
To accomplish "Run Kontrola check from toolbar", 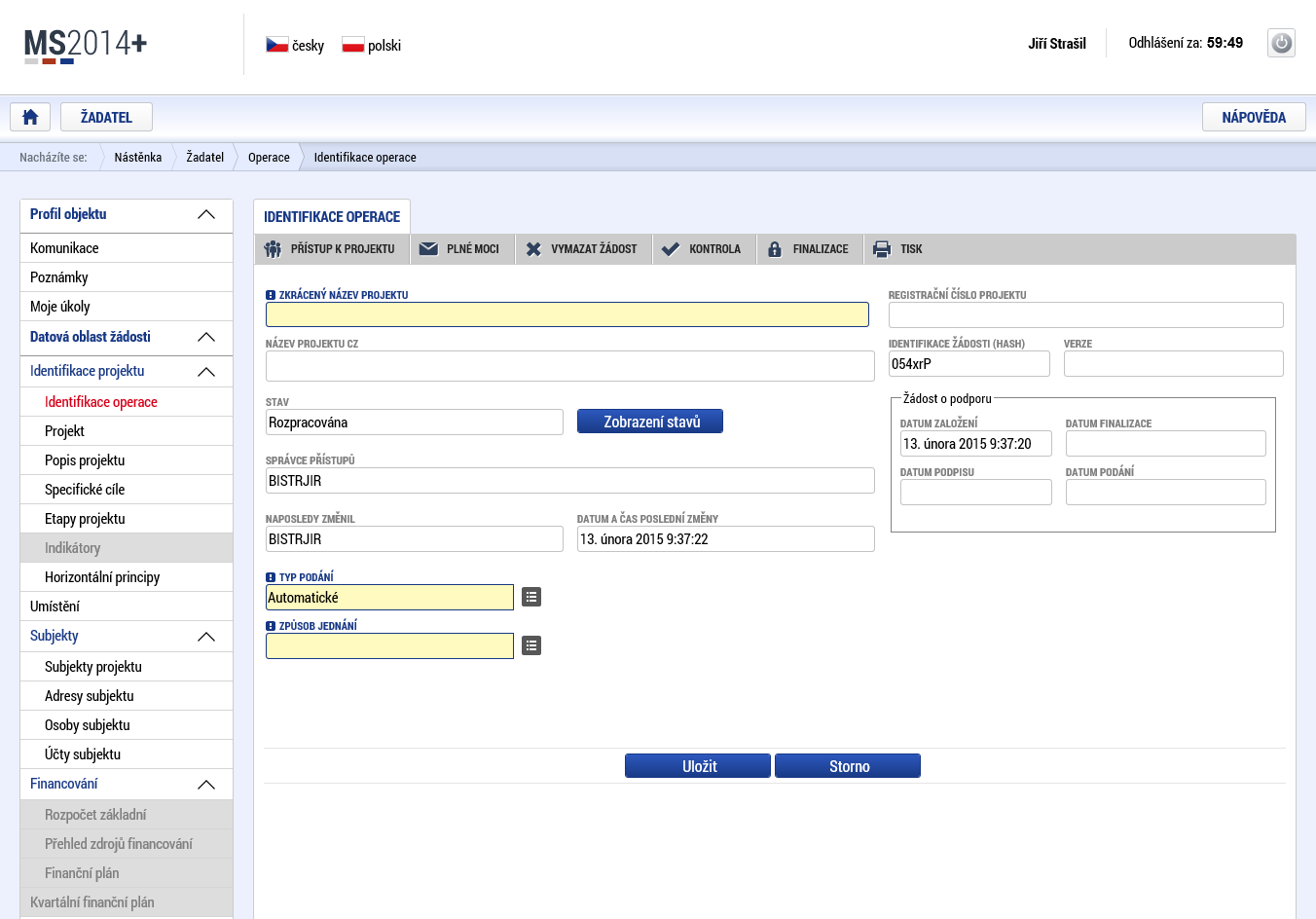I will [704, 249].
